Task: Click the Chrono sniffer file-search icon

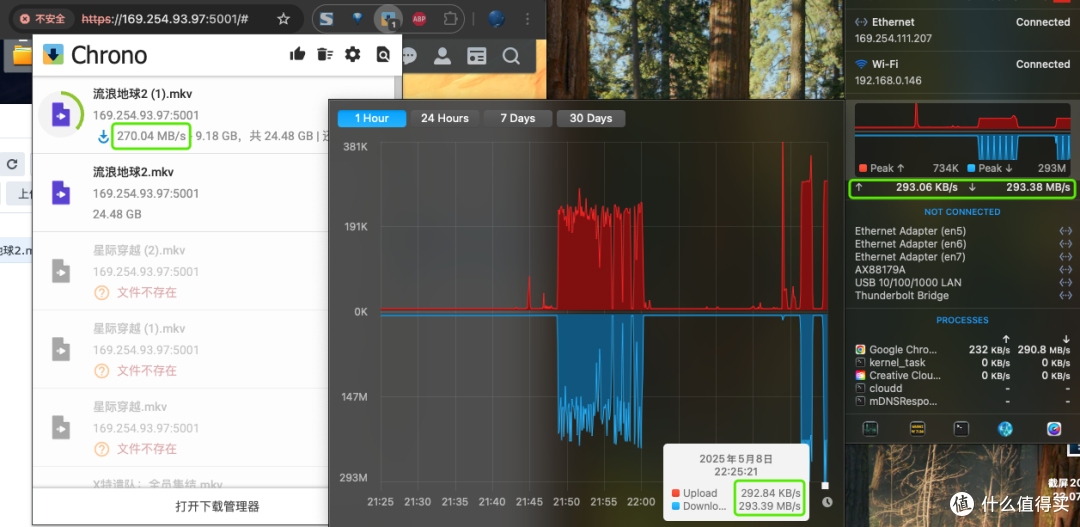Action: pos(383,54)
